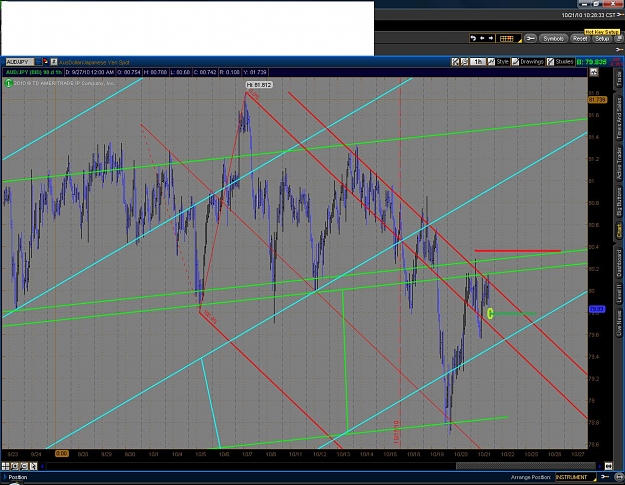Click the round icon in the bottom corner
Viewport: 625px width, 485px height.
pos(617,477)
